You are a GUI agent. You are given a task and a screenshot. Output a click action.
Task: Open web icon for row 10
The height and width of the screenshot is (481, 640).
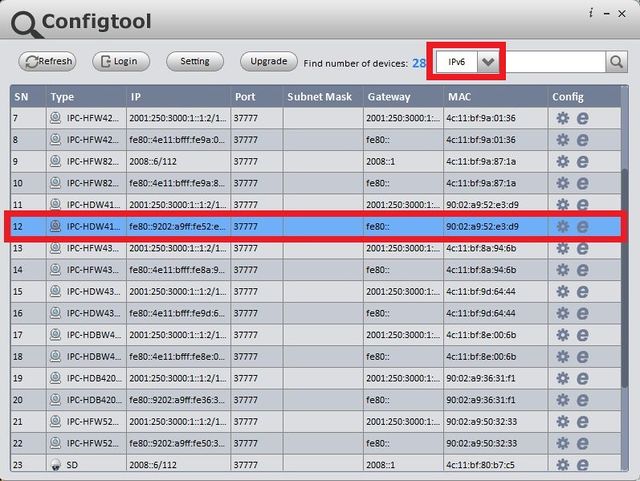(x=582, y=183)
